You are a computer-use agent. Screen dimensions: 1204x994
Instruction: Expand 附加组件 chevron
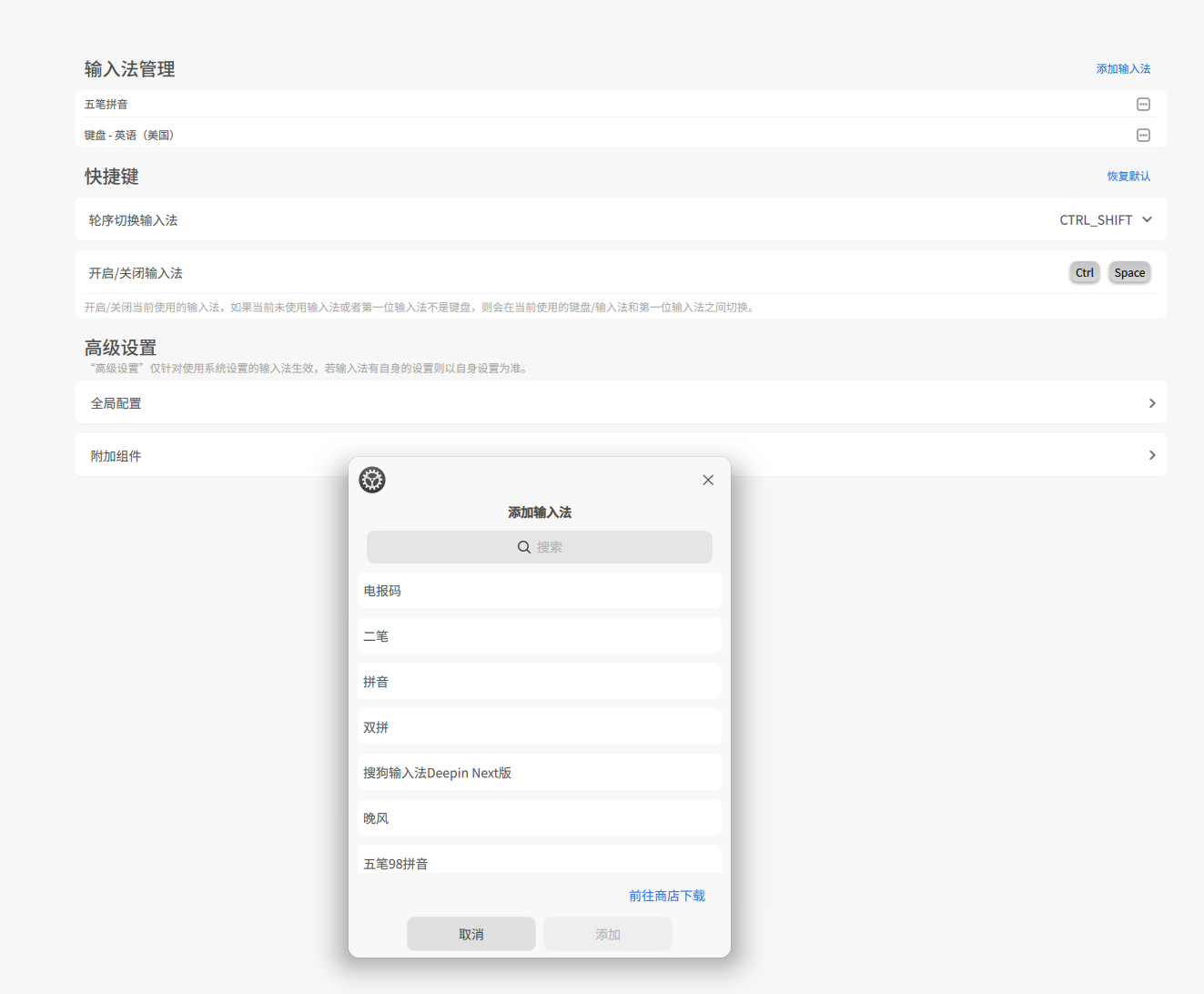[1152, 455]
